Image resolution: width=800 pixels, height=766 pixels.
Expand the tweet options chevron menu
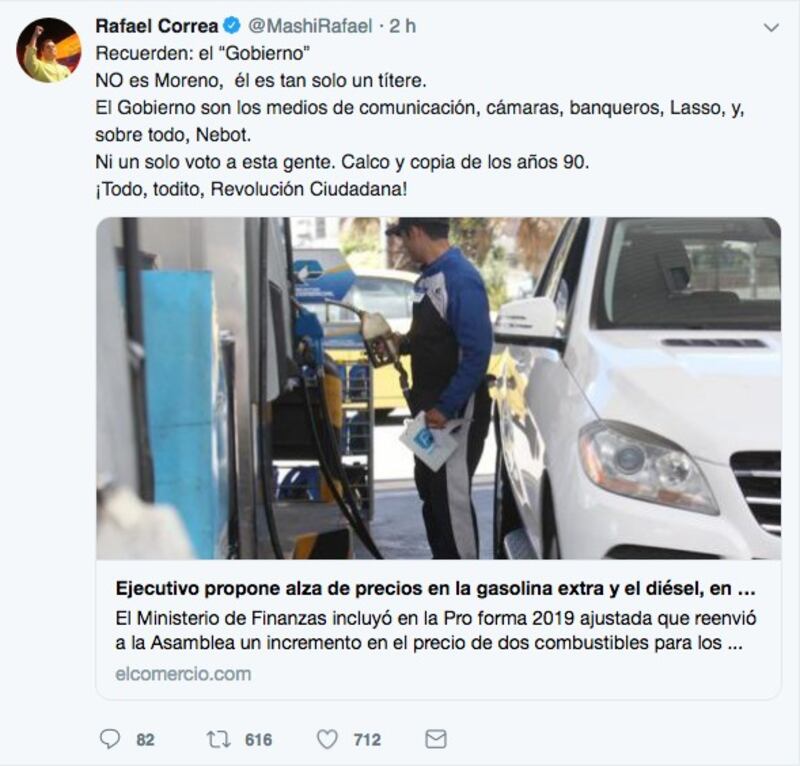(x=771, y=27)
